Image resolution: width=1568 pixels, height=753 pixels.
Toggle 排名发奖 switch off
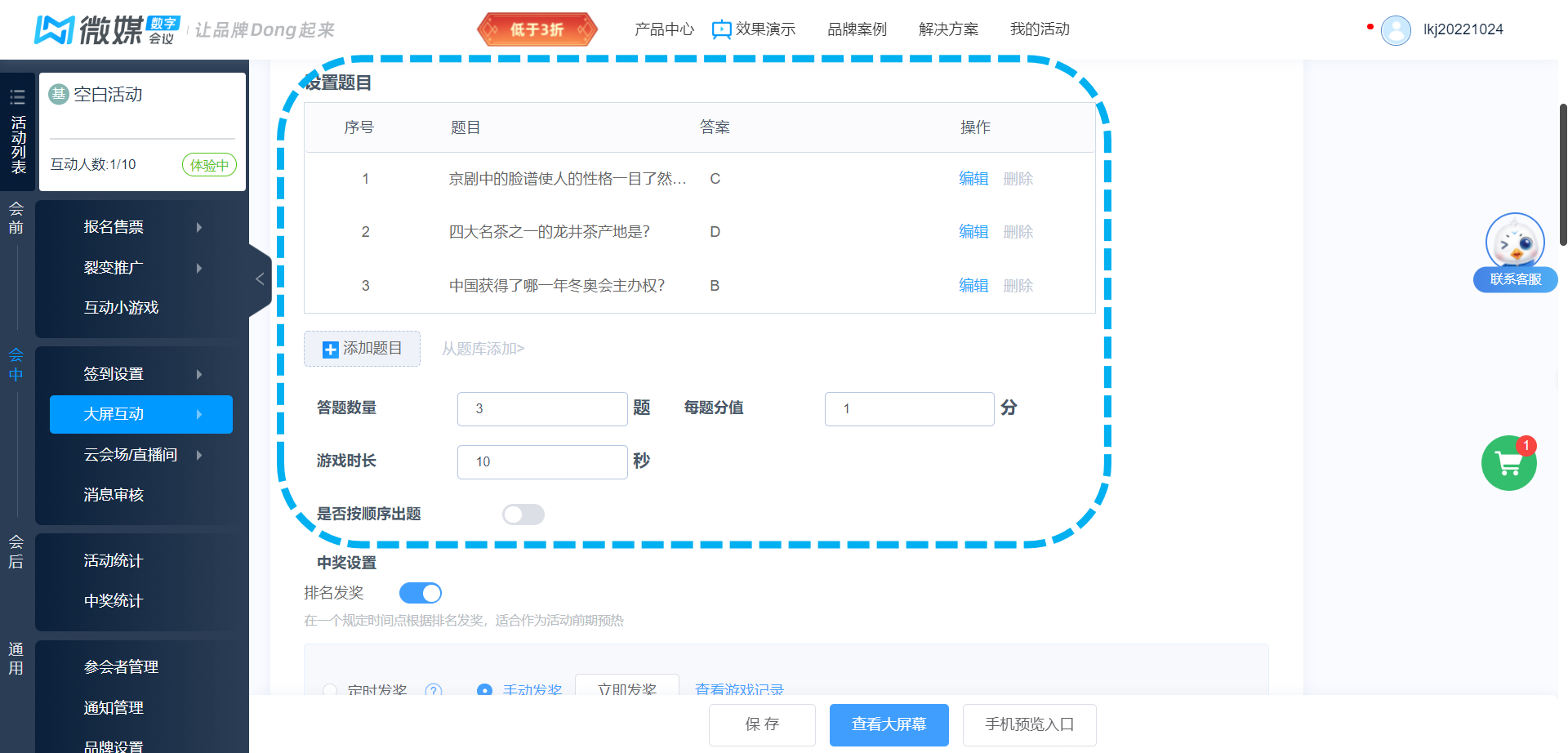click(421, 593)
